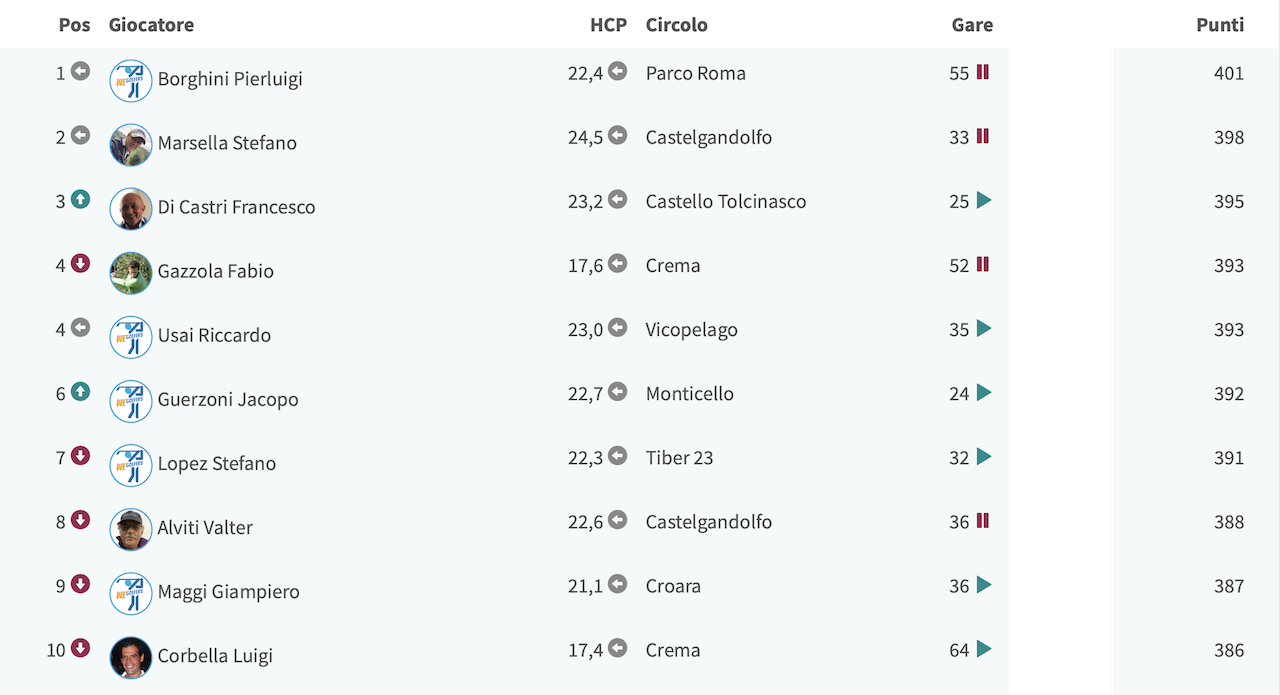Sort by the HCP column header
The width and height of the screenshot is (1280, 695).
[x=608, y=25]
